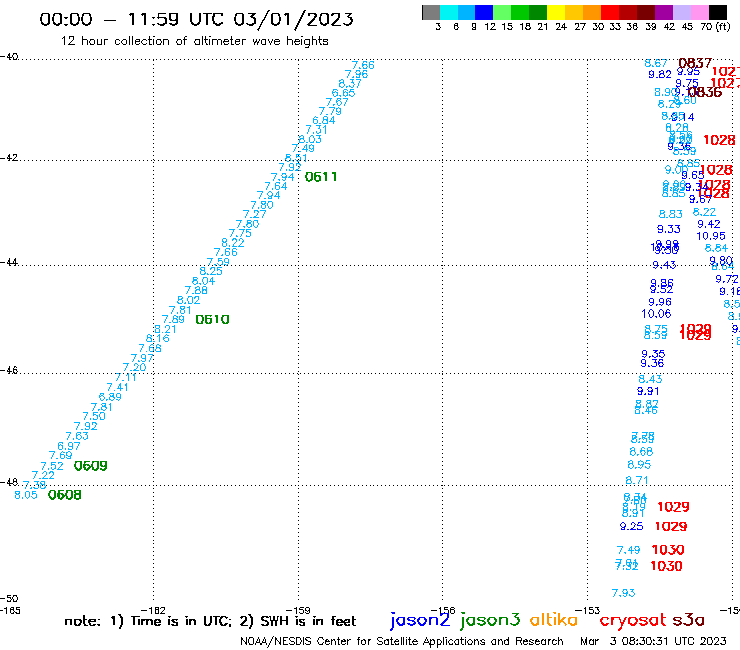Click the black swatch at the legend's end
This screenshot has height=650, width=740.
point(718,12)
